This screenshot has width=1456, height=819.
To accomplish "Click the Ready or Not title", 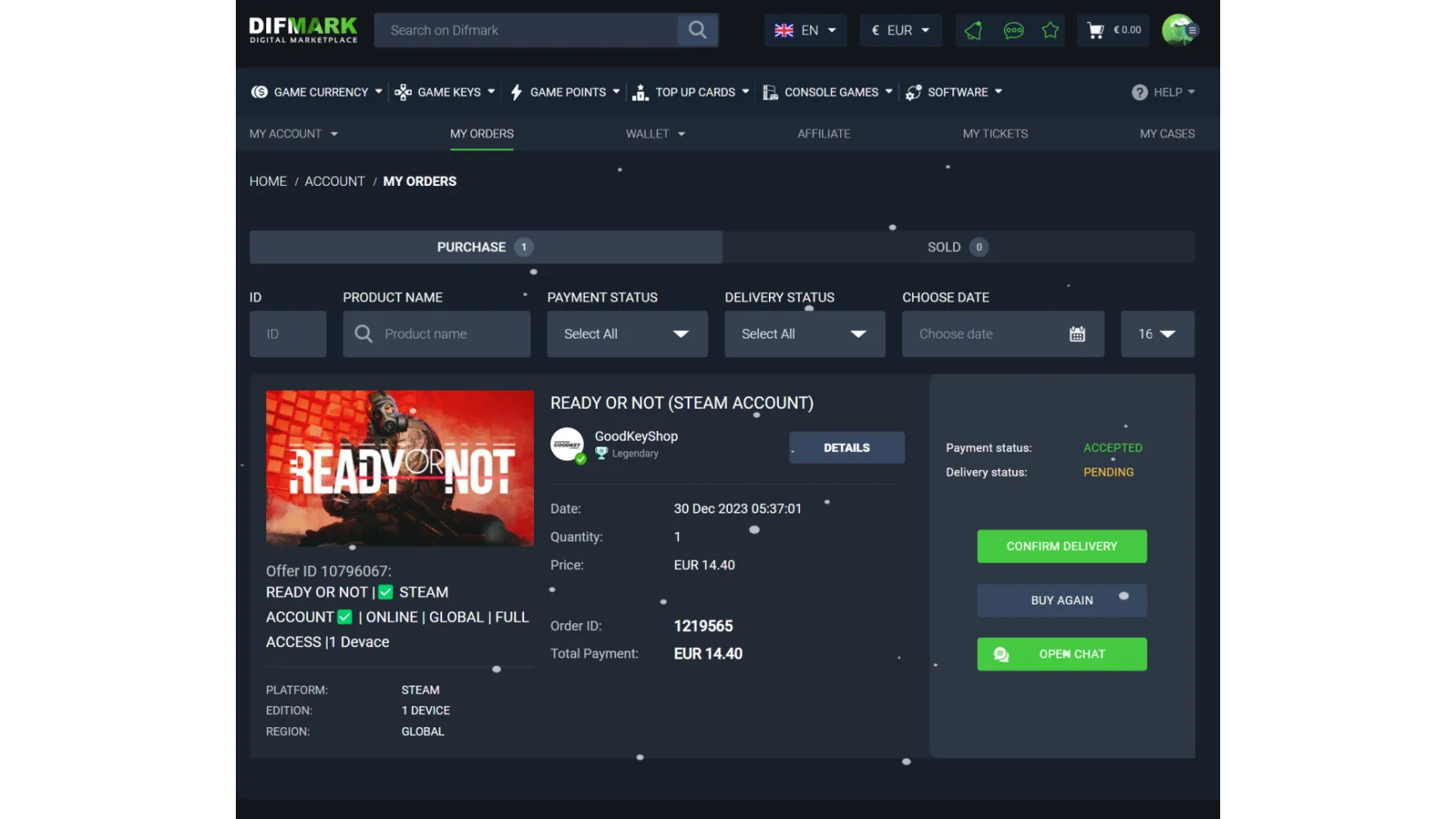I will (x=681, y=403).
